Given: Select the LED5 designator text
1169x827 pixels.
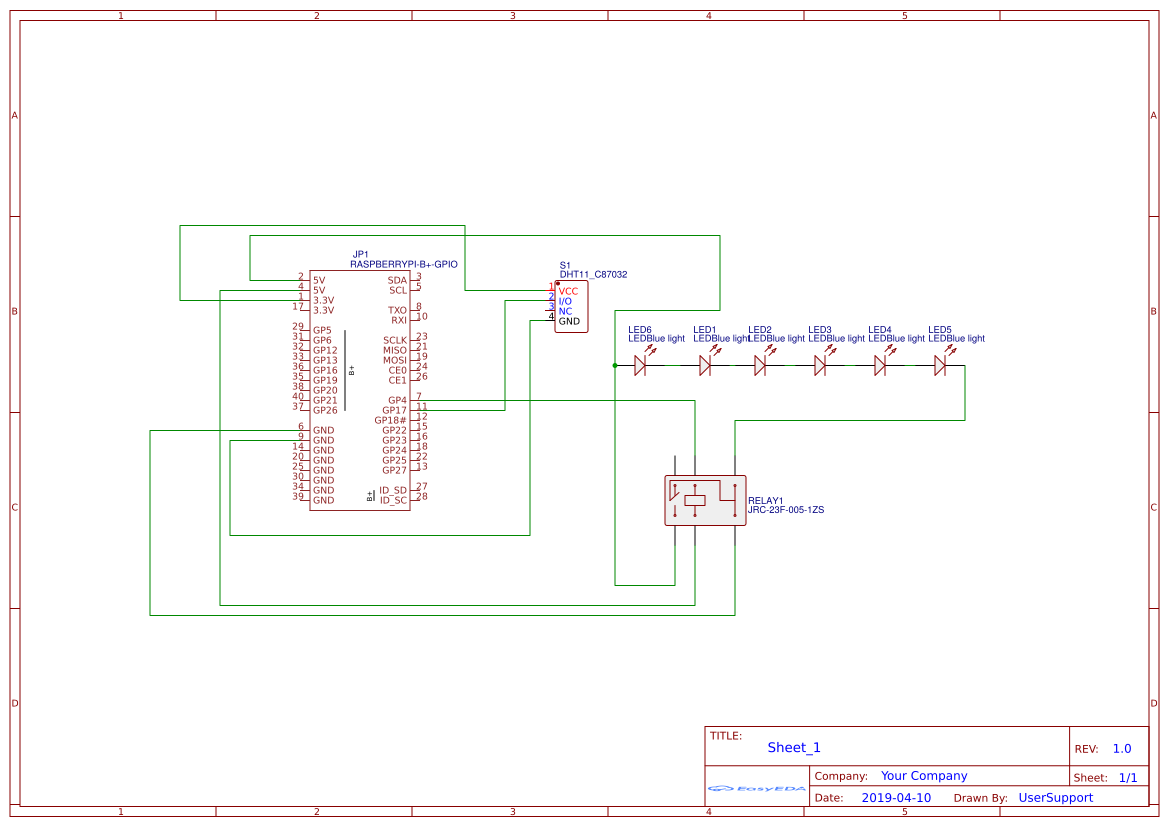Looking at the screenshot, I should (940, 330).
